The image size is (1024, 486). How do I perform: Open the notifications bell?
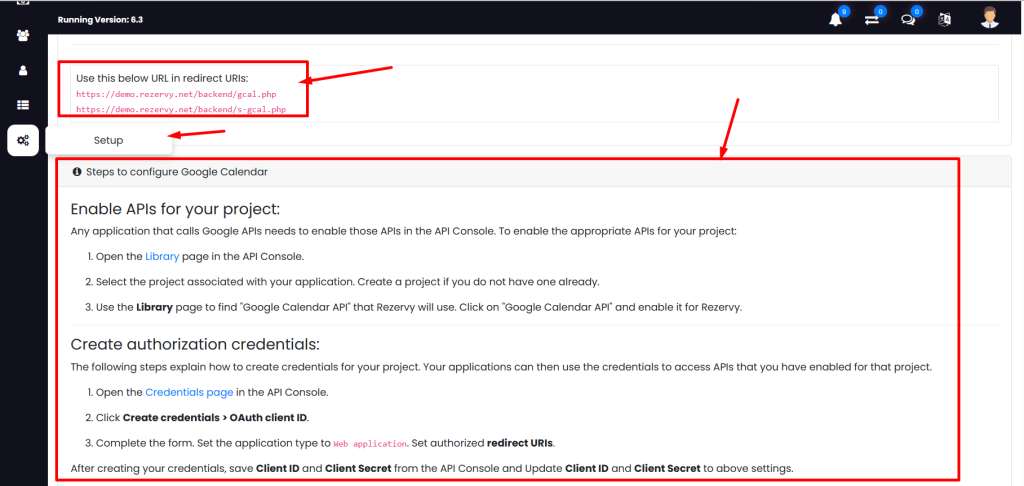click(835, 20)
